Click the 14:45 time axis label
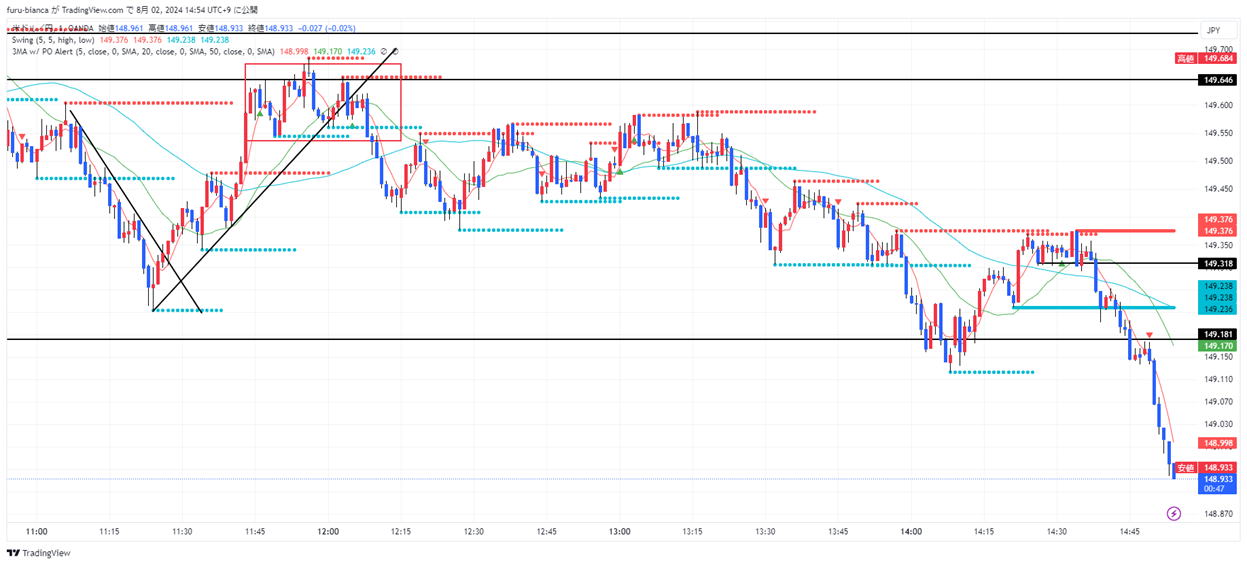The image size is (1247, 565). [1130, 532]
